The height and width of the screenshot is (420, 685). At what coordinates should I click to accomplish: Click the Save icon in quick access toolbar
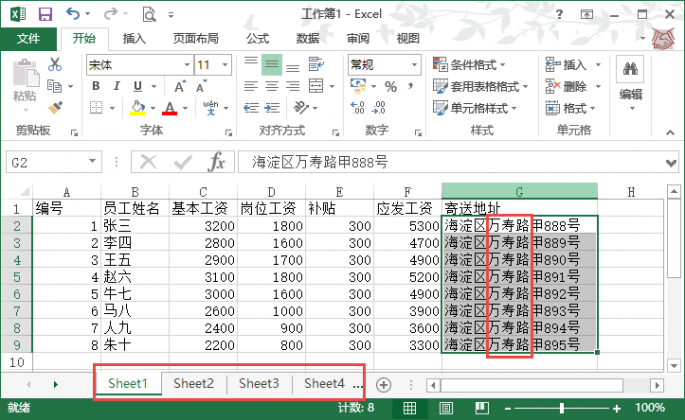click(x=46, y=14)
